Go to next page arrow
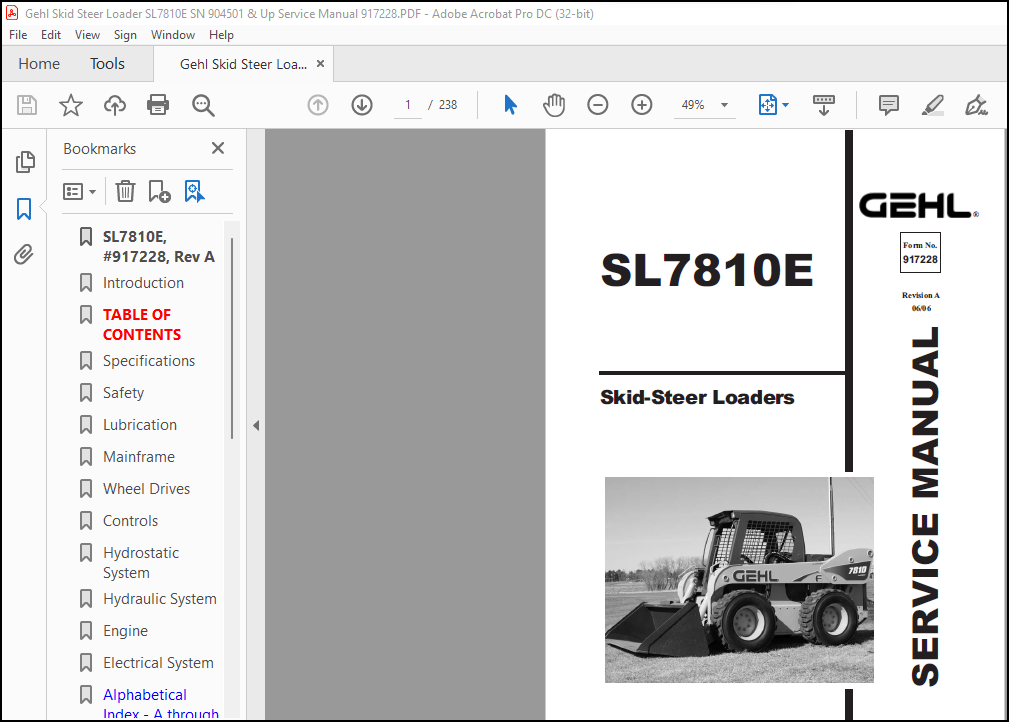Image resolution: width=1009 pixels, height=722 pixels. (362, 105)
